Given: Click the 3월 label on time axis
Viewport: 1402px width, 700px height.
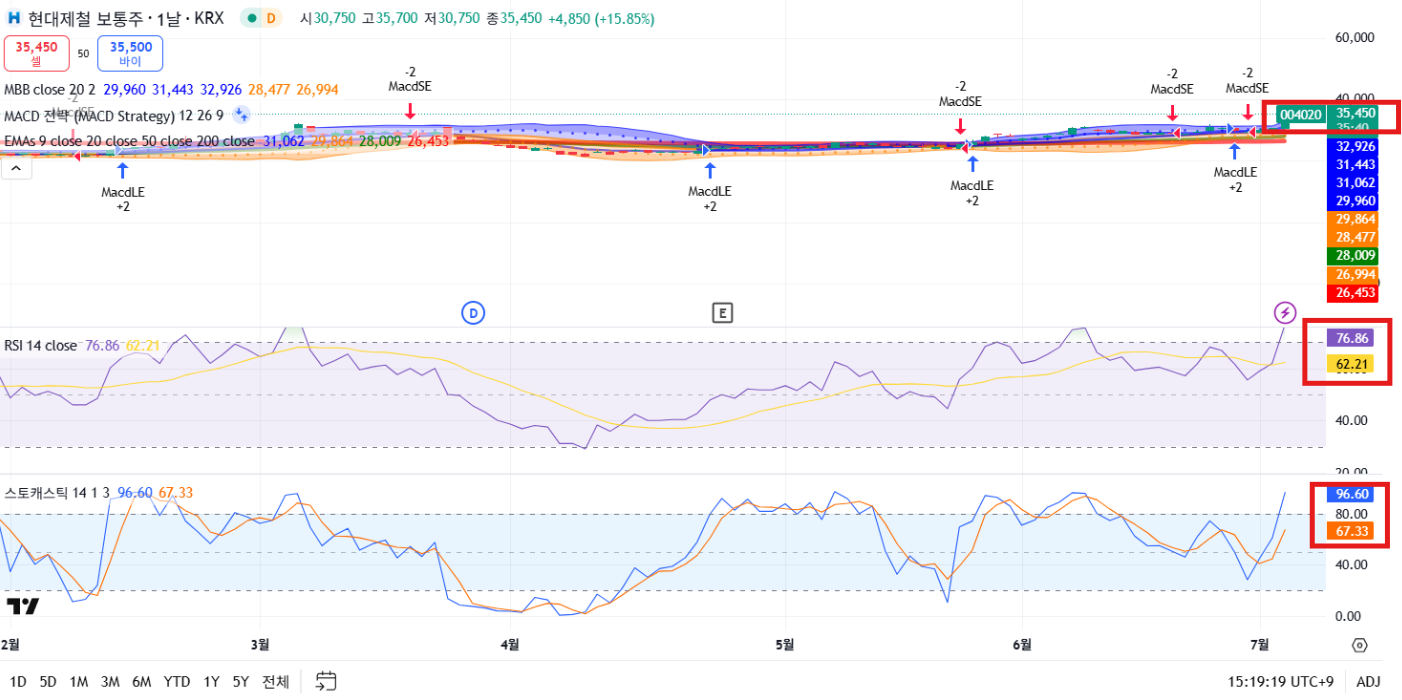Looking at the screenshot, I should 261,644.
